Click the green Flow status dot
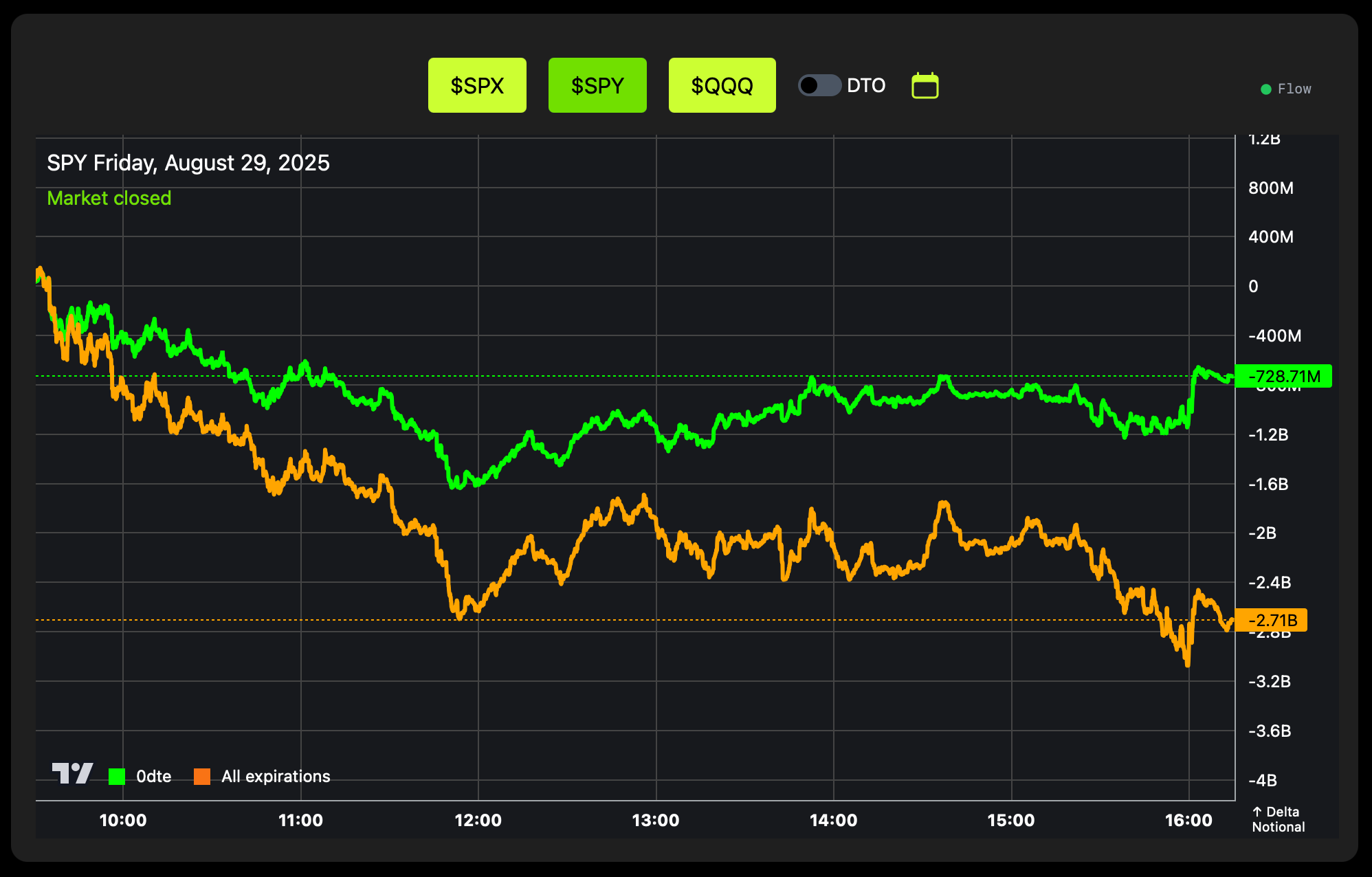Viewport: 1372px width, 877px height. 1265,89
